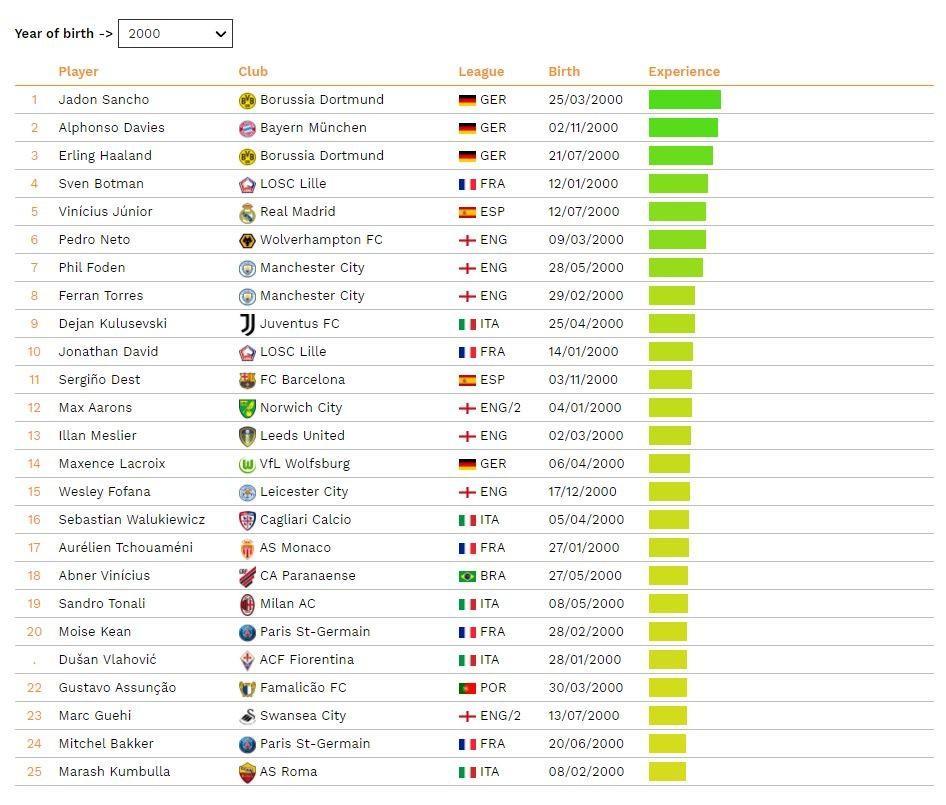This screenshot has height=805, width=946.
Task: Click PSG crest beside Mitchel Bakker
Action: pyautogui.click(x=247, y=745)
